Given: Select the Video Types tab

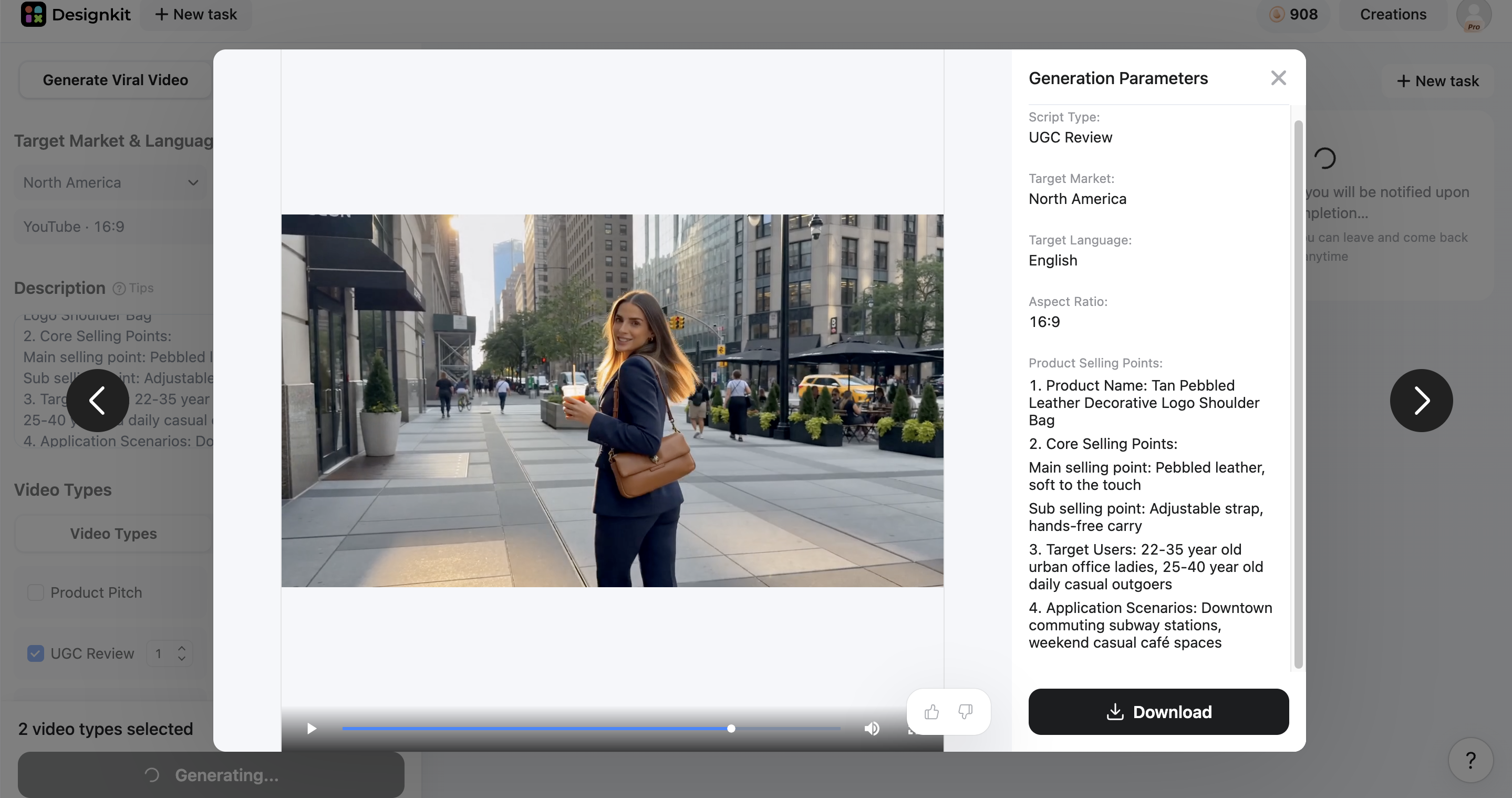Looking at the screenshot, I should [113, 533].
